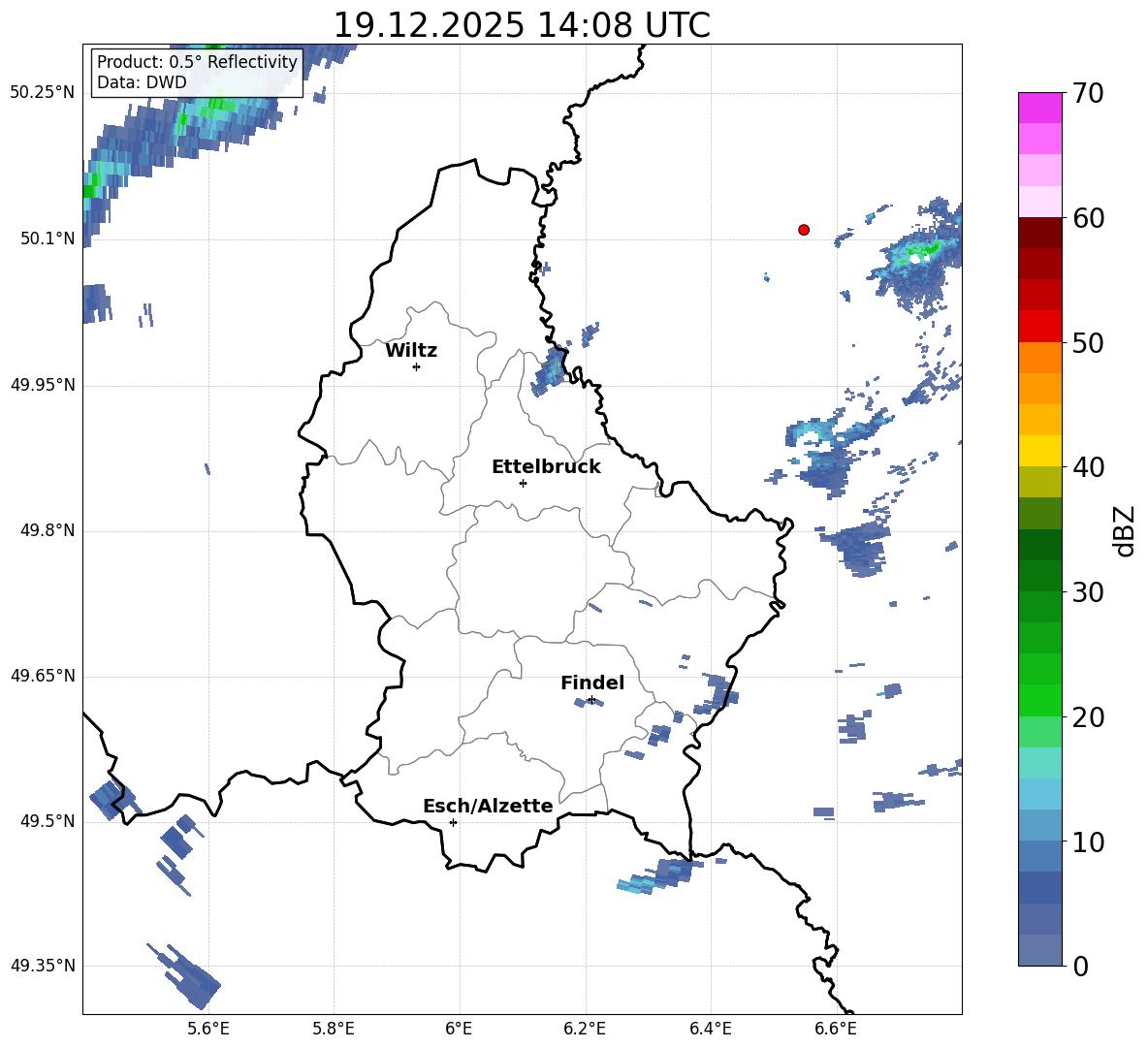Click the 49.65°N latitude label
Image resolution: width=1148 pixels, height=1048 pixels.
pyautogui.click(x=43, y=677)
